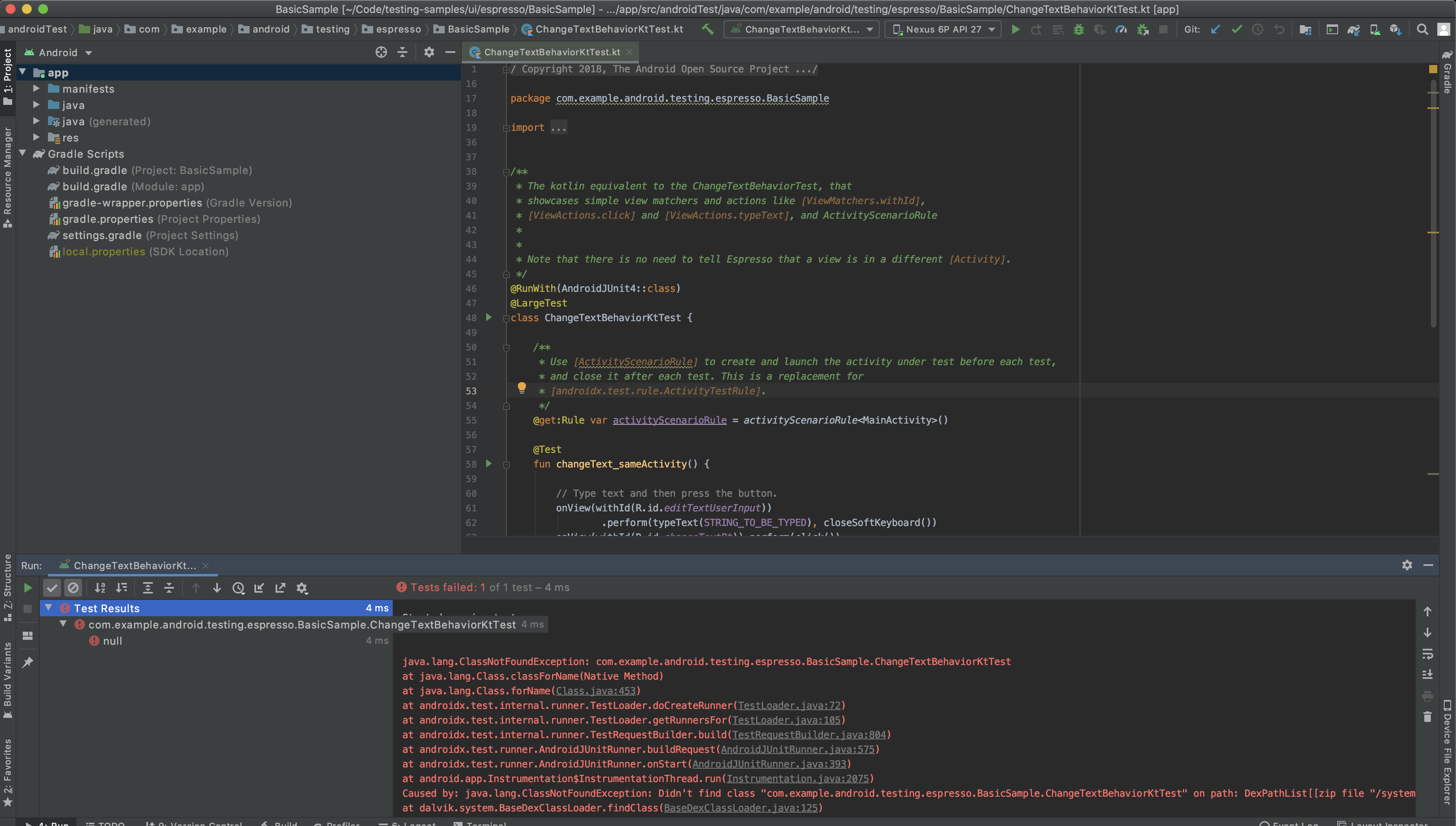
Task: Go to next failed test arrow
Action: [x=217, y=588]
